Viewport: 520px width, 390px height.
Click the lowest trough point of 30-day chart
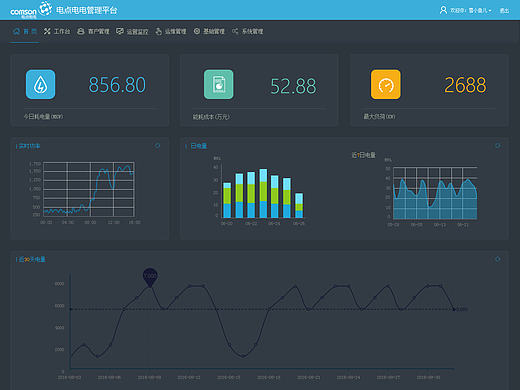pos(243,356)
